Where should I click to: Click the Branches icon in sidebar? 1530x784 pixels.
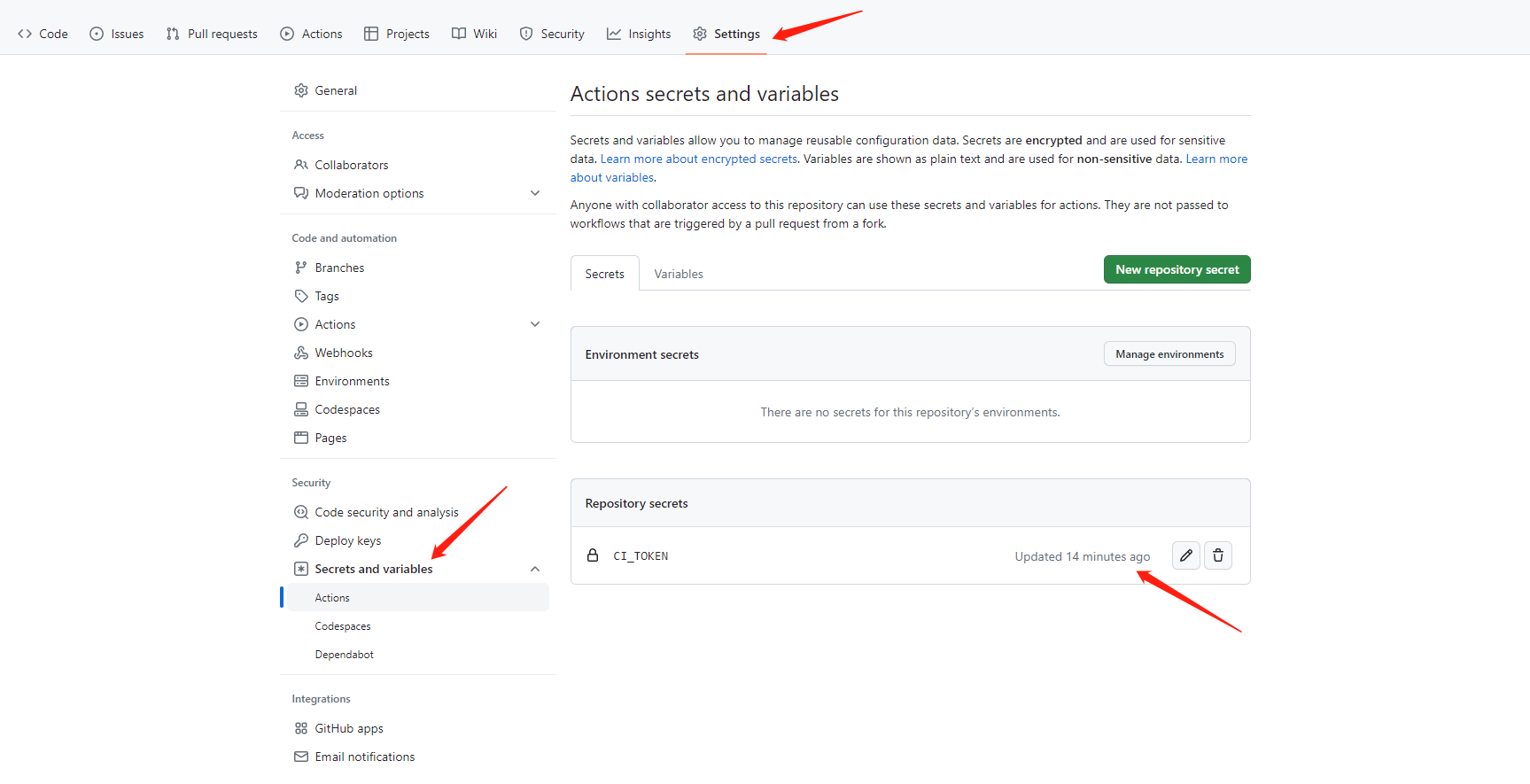click(x=301, y=268)
